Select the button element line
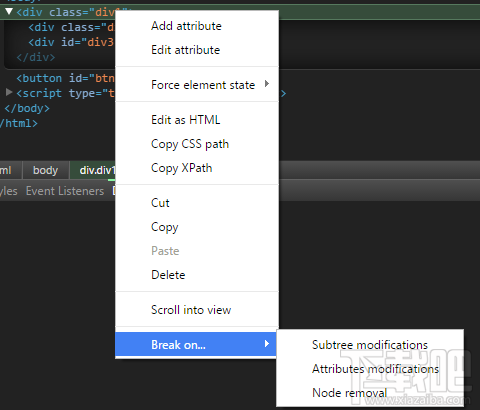Screen dimensions: 480x410 pos(65,78)
